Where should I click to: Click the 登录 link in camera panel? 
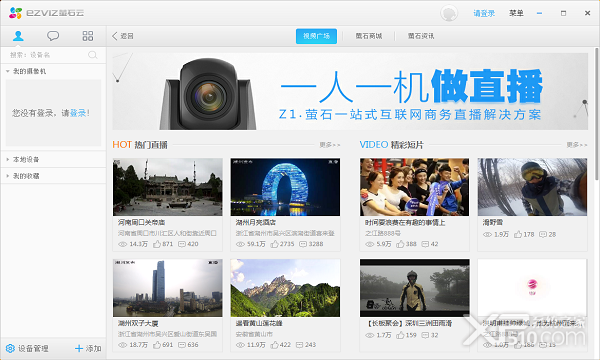coord(78,113)
